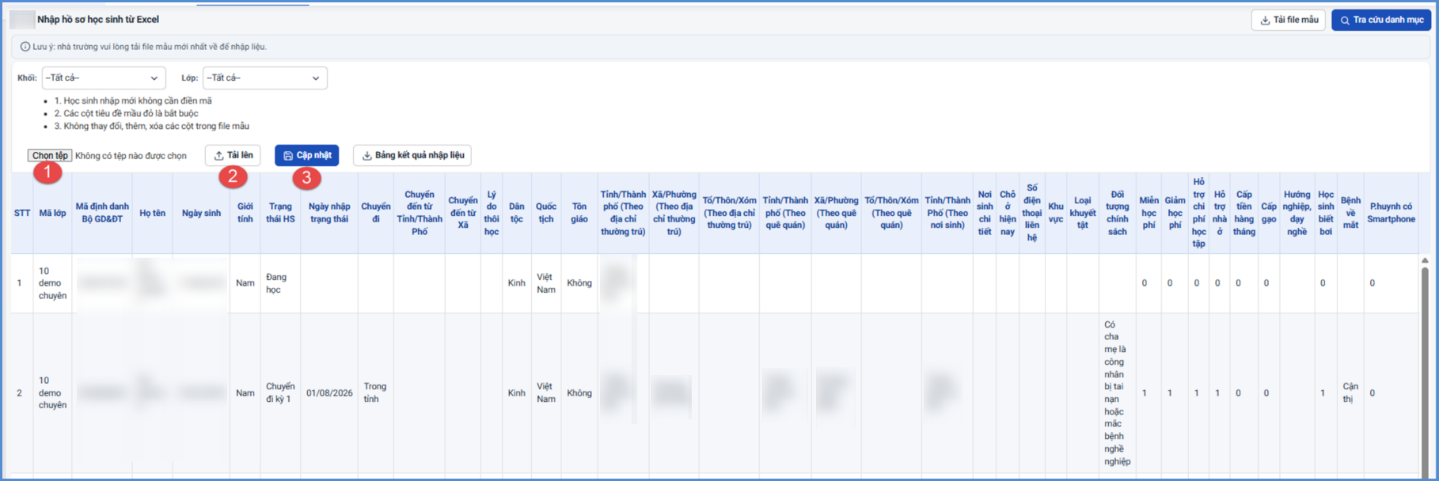The image size is (1439, 481).
Task: Click info icon beside Lưu ý note
Action: (25, 46)
